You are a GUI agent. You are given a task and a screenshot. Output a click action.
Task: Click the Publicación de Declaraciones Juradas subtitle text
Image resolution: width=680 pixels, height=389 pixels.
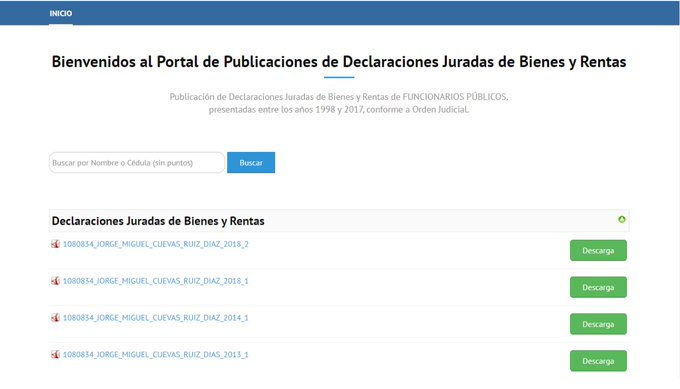click(x=339, y=103)
